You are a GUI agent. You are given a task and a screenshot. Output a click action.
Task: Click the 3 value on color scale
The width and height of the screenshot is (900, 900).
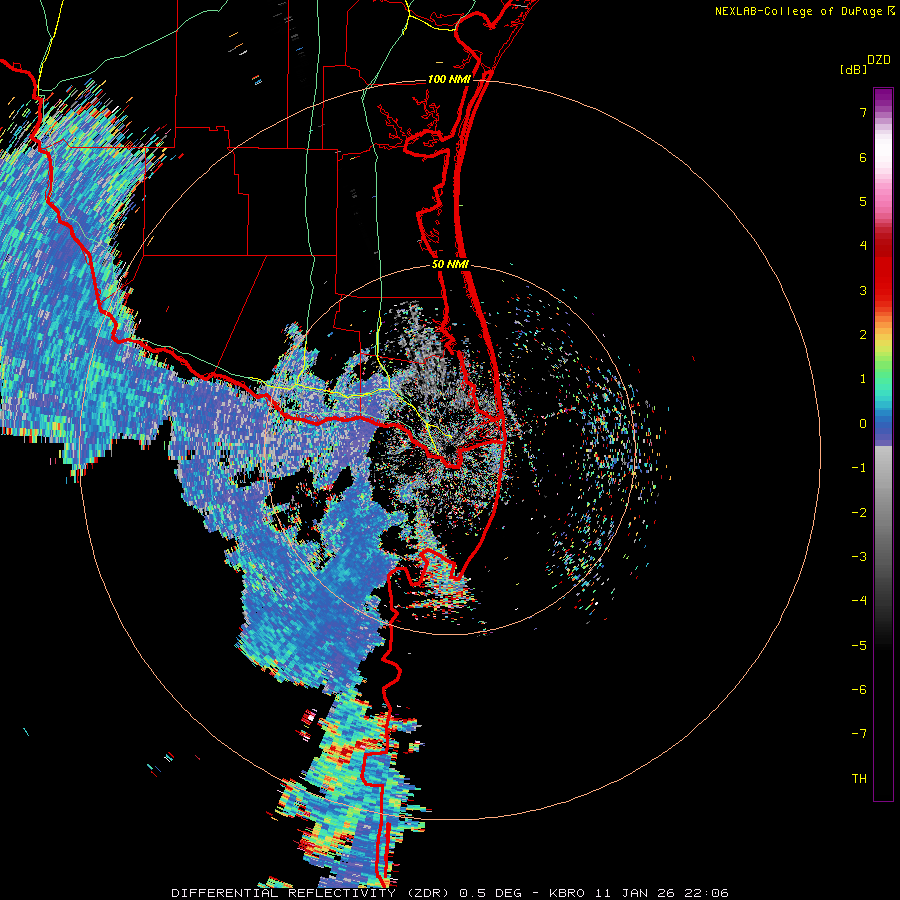click(863, 290)
